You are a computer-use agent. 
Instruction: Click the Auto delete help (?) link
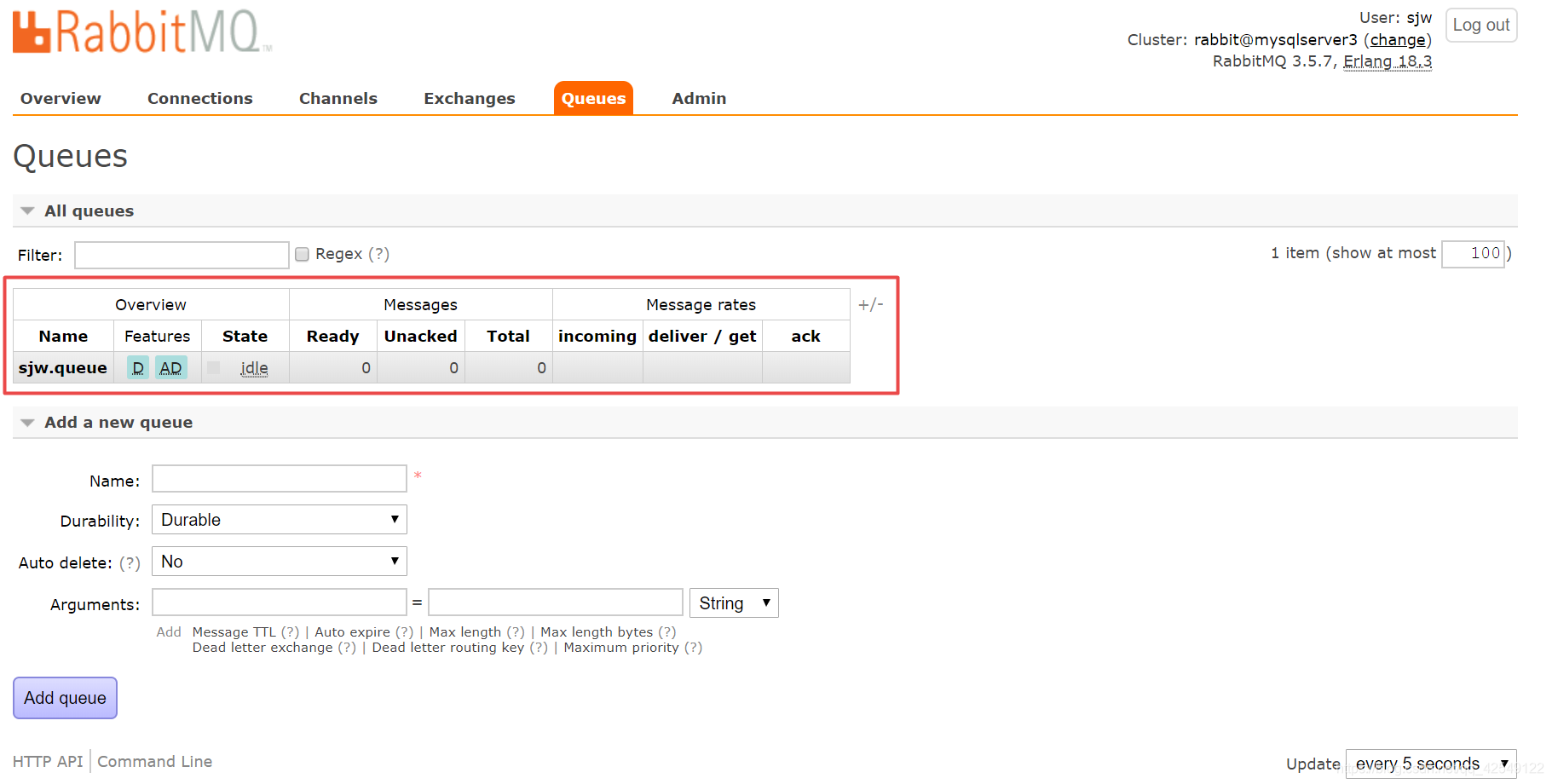(130, 563)
